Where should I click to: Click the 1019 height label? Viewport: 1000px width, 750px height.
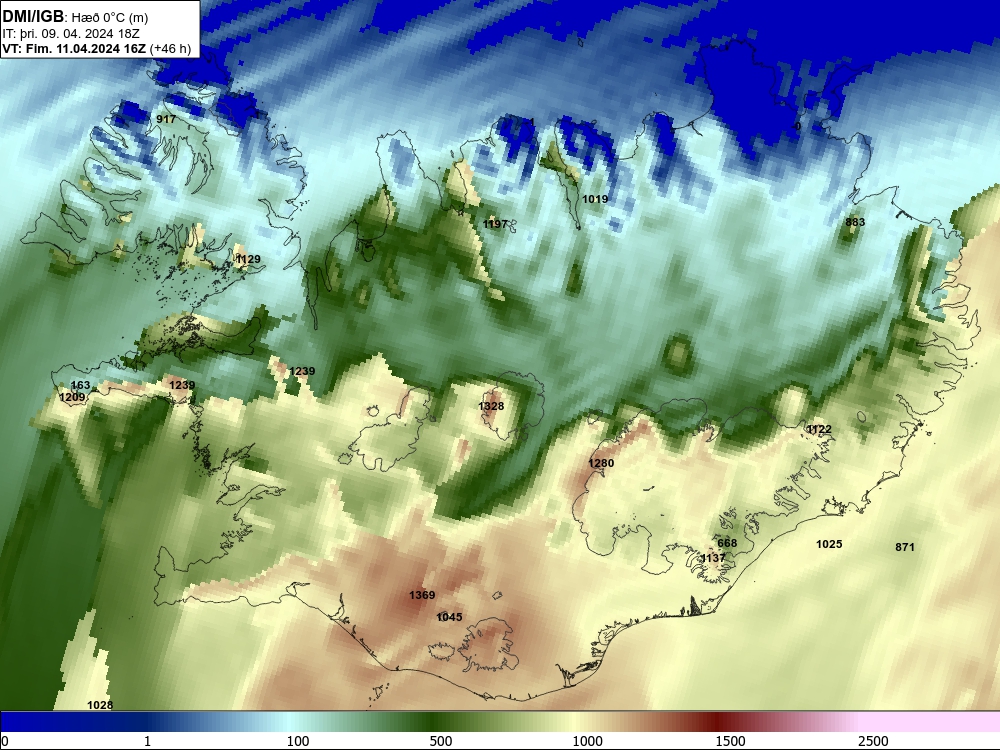[x=595, y=199]
